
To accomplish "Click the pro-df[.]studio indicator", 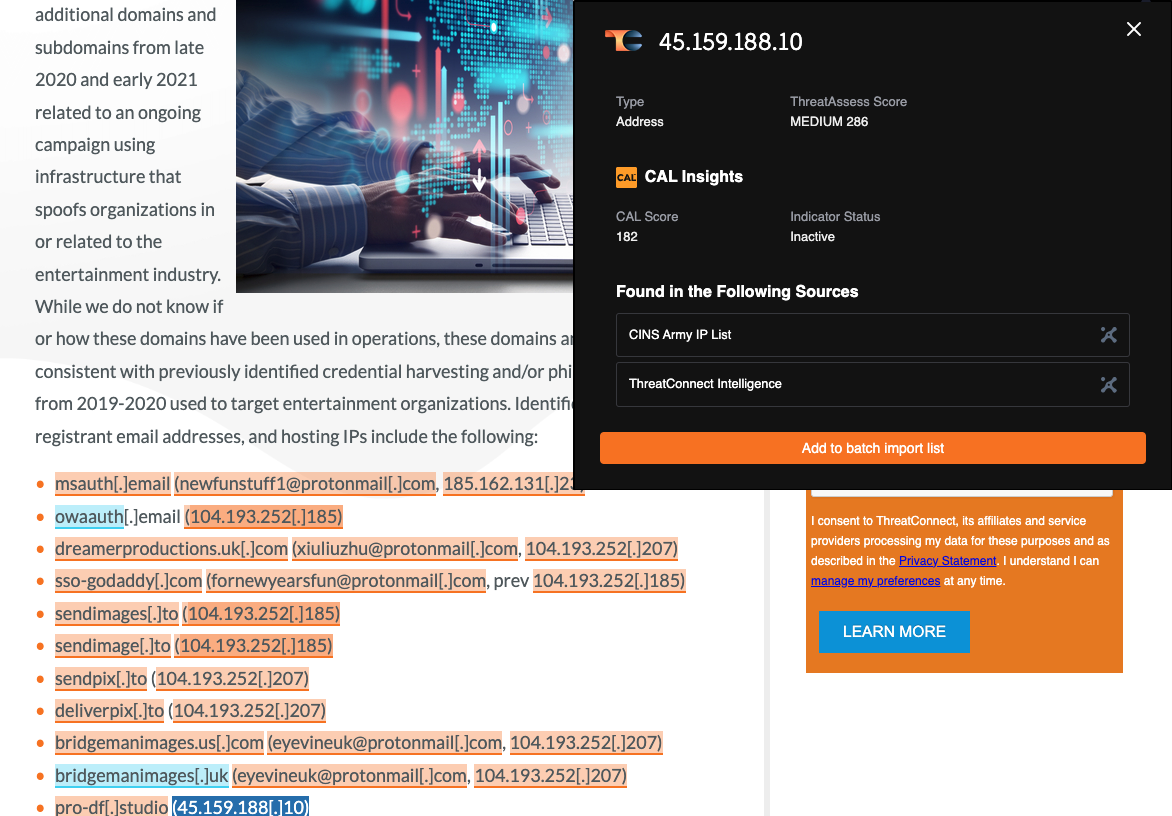I will (111, 807).
